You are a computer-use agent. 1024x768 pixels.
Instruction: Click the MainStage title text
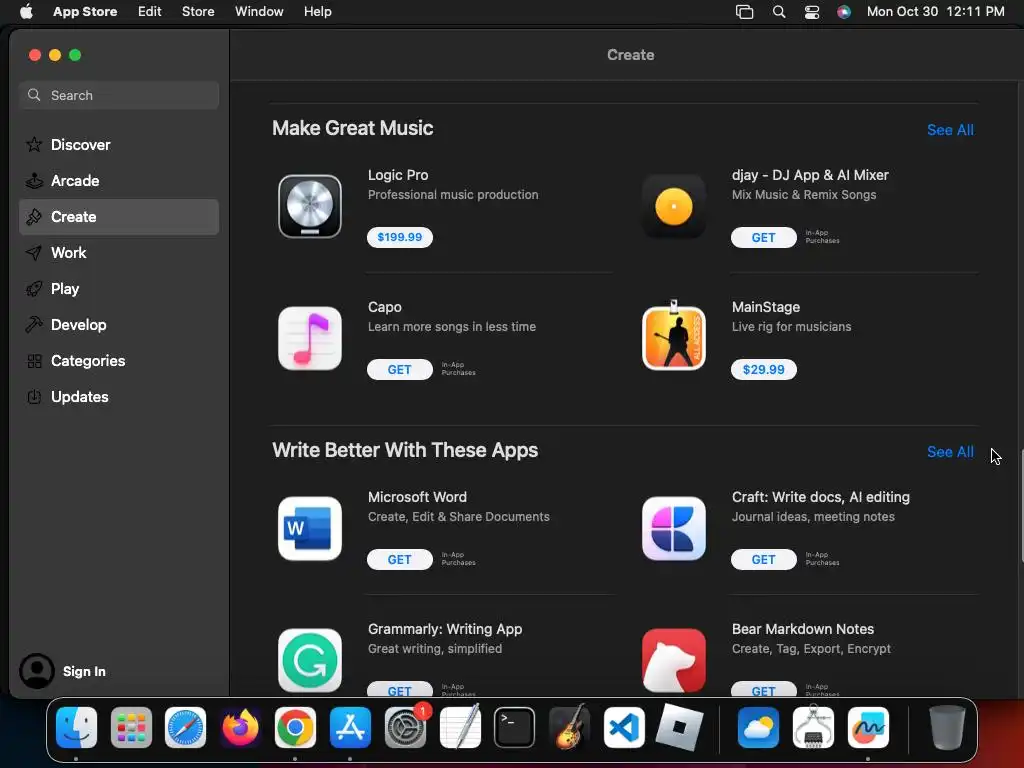click(765, 307)
